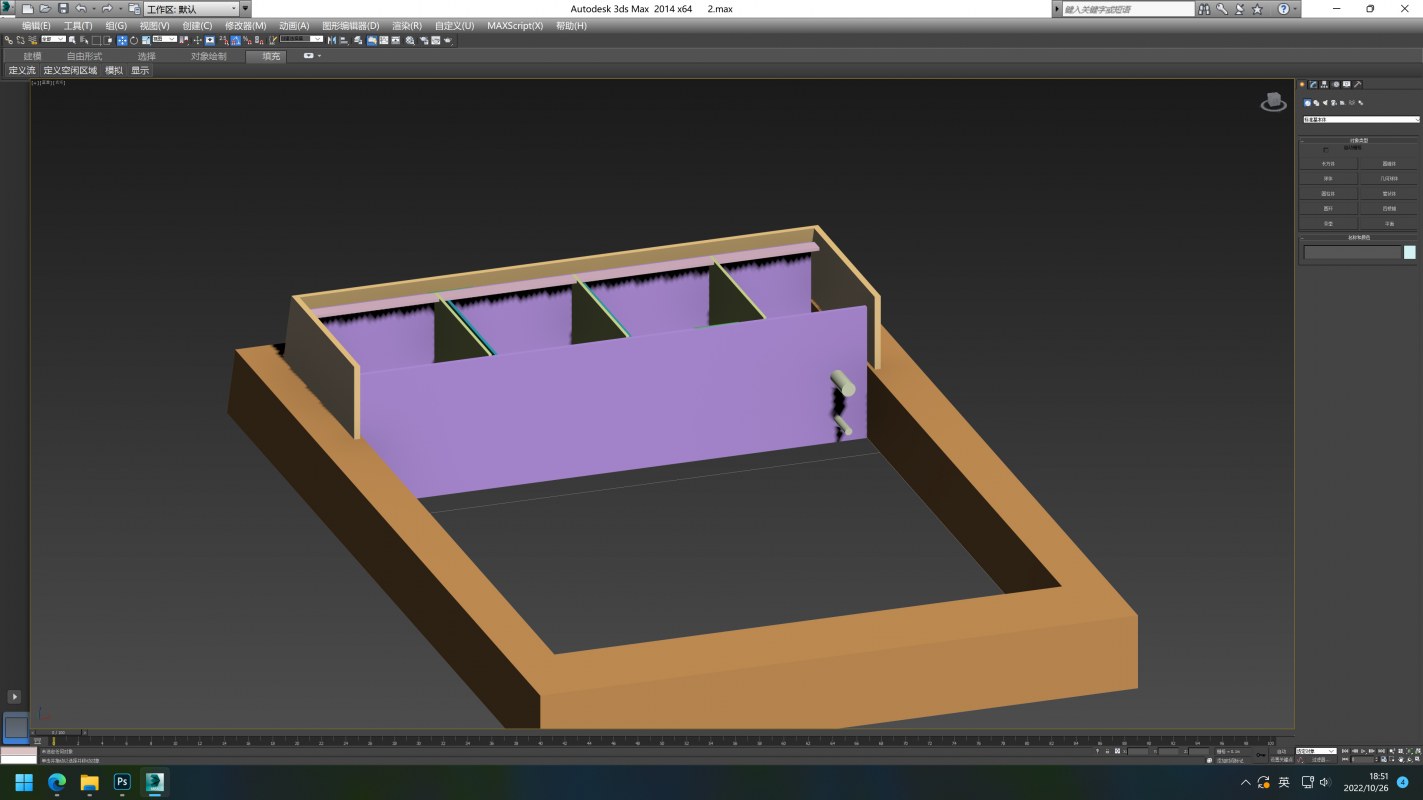Activate the Select and Rotate tool

click(x=134, y=40)
